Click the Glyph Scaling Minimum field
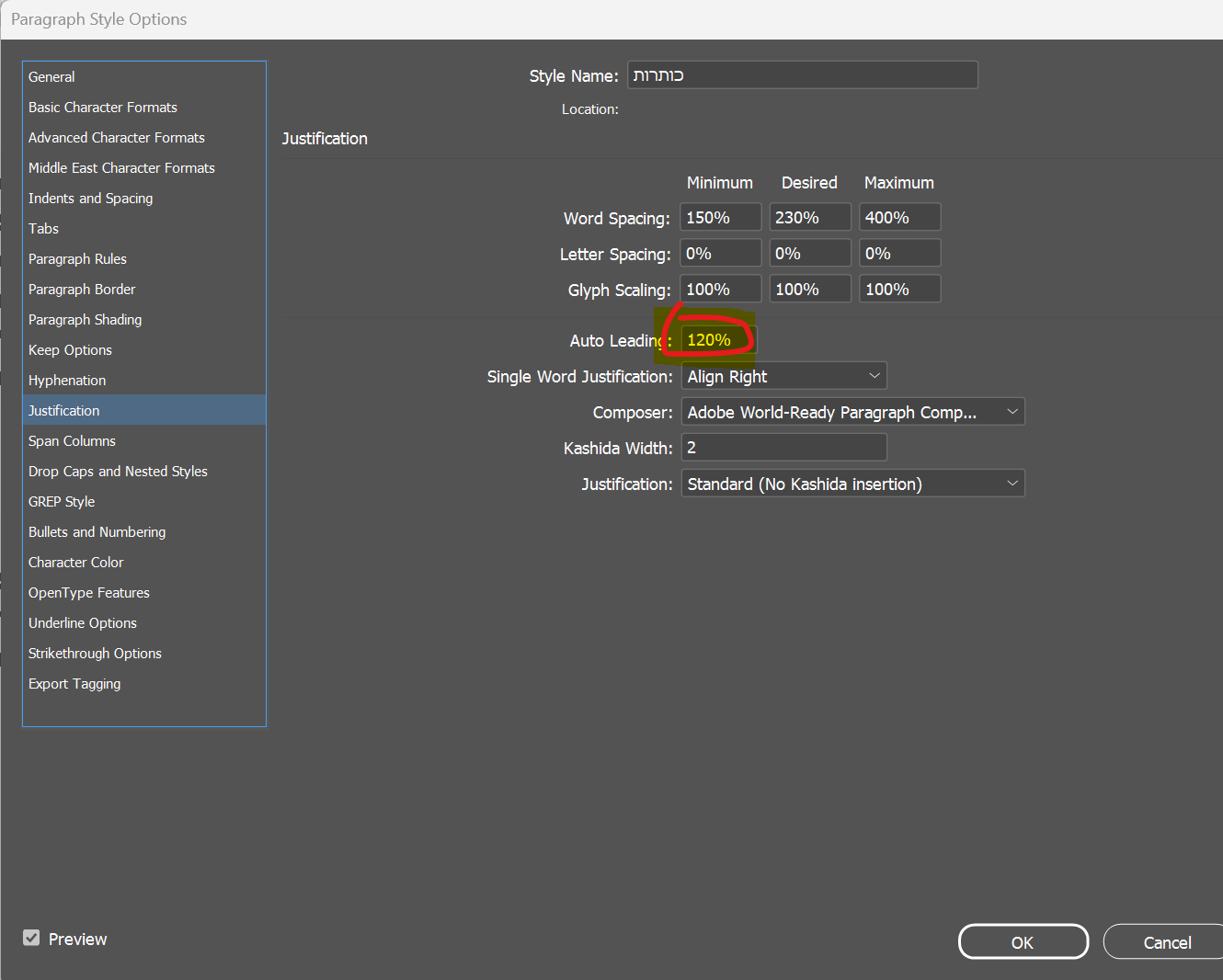The height and width of the screenshot is (980, 1223). [721, 290]
